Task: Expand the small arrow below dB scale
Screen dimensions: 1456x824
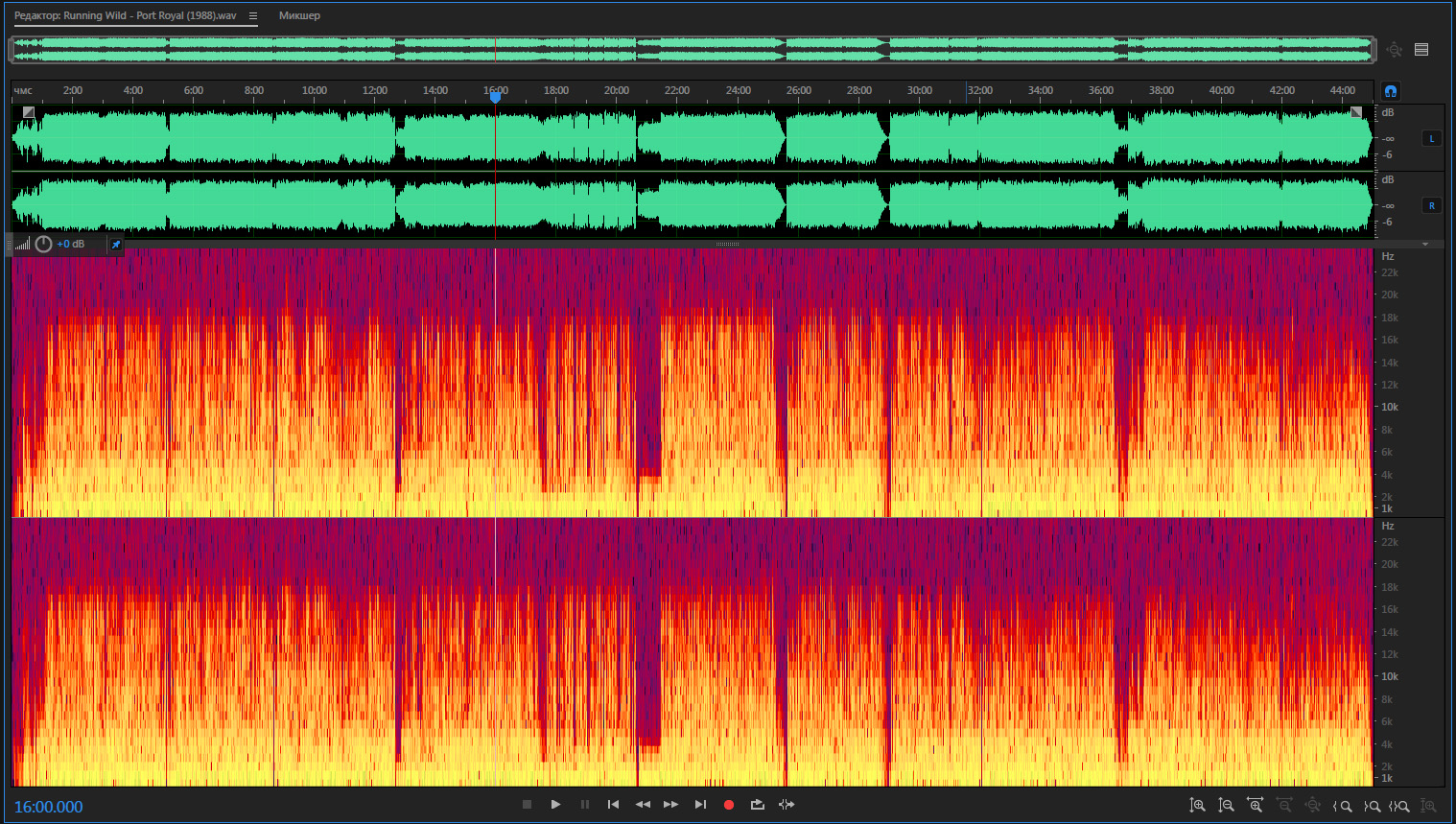Action: click(x=1425, y=244)
